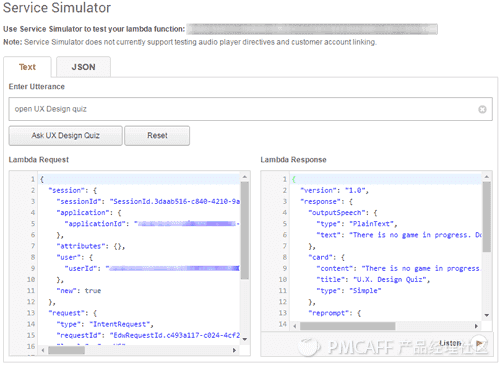The height and width of the screenshot is (368, 500).
Task: Select the Text tab
Action: pyautogui.click(x=27, y=67)
